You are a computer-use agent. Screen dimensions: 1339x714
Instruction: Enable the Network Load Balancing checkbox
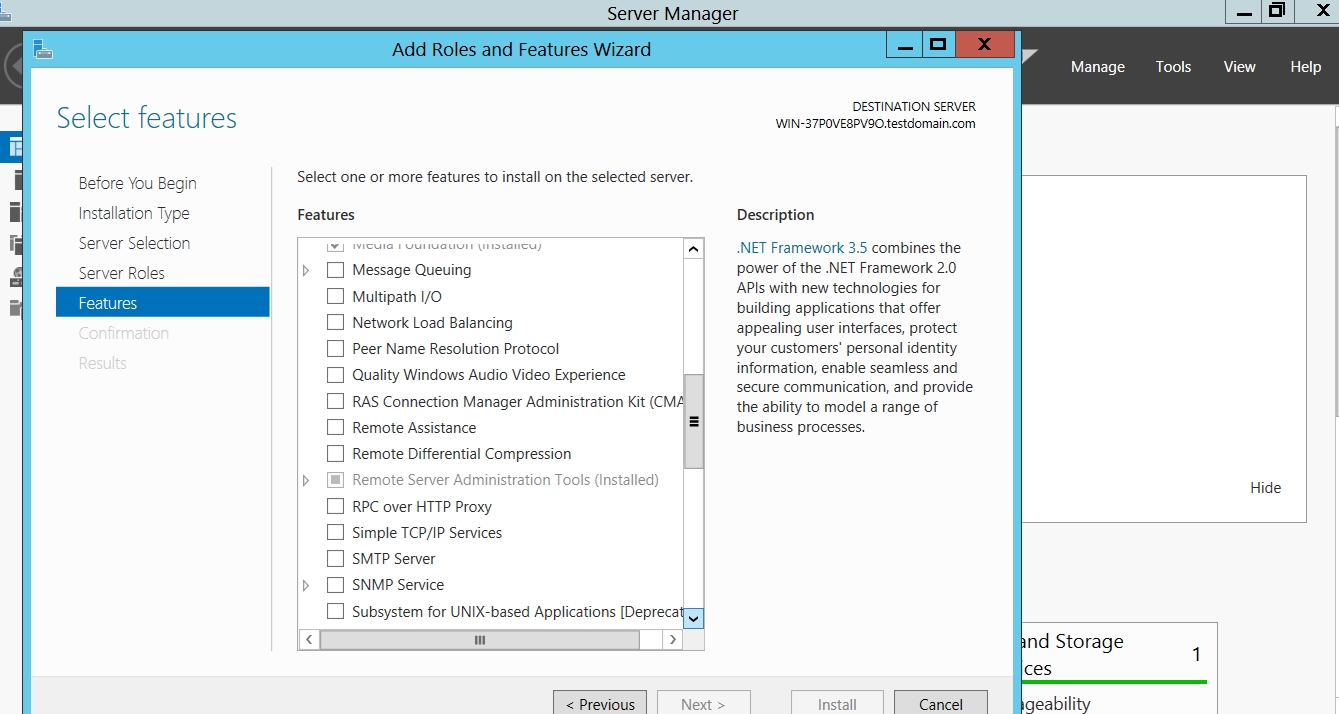point(336,323)
